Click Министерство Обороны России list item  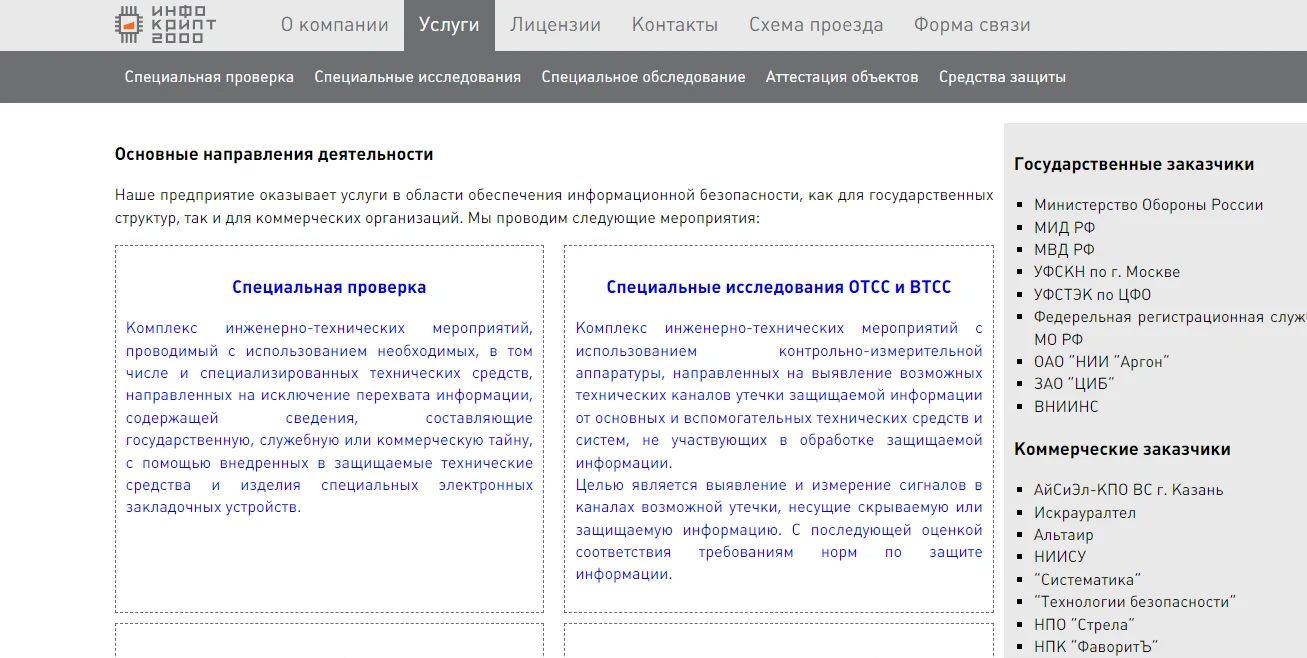pyautogui.click(x=1149, y=205)
